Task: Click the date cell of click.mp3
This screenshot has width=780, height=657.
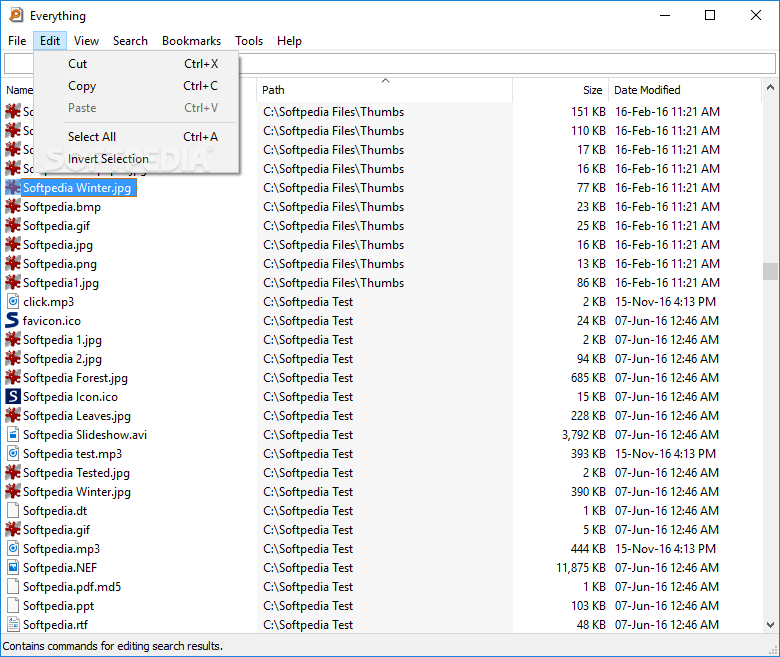Action: [665, 302]
